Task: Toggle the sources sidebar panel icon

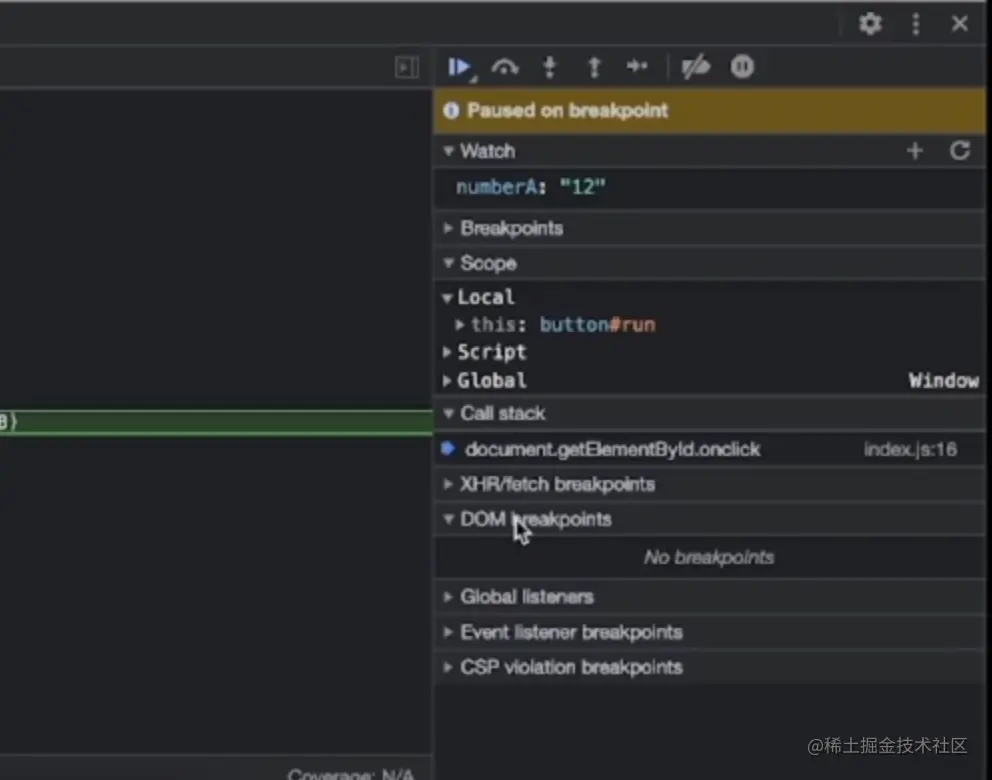Action: (x=406, y=67)
